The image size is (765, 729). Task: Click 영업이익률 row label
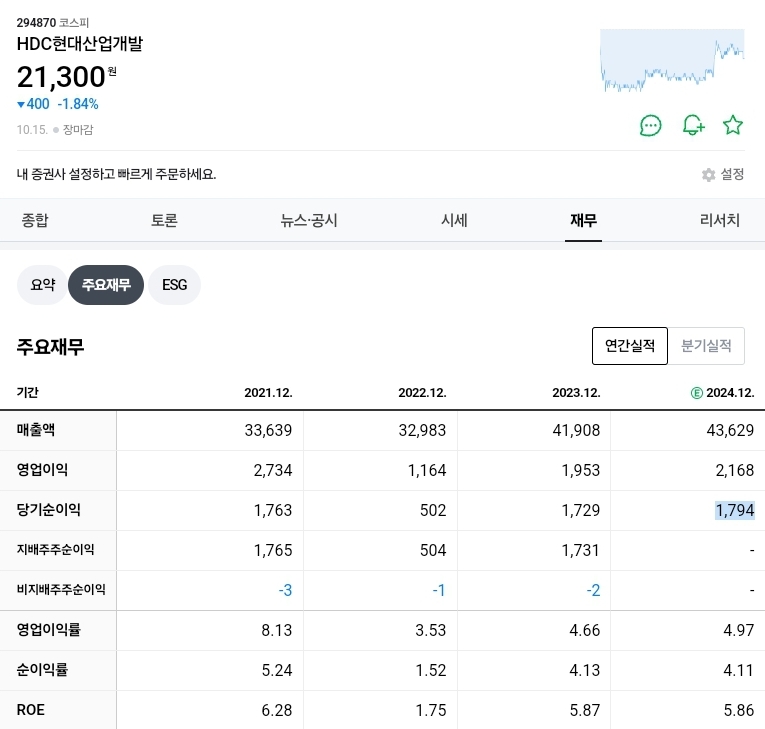coord(48,630)
